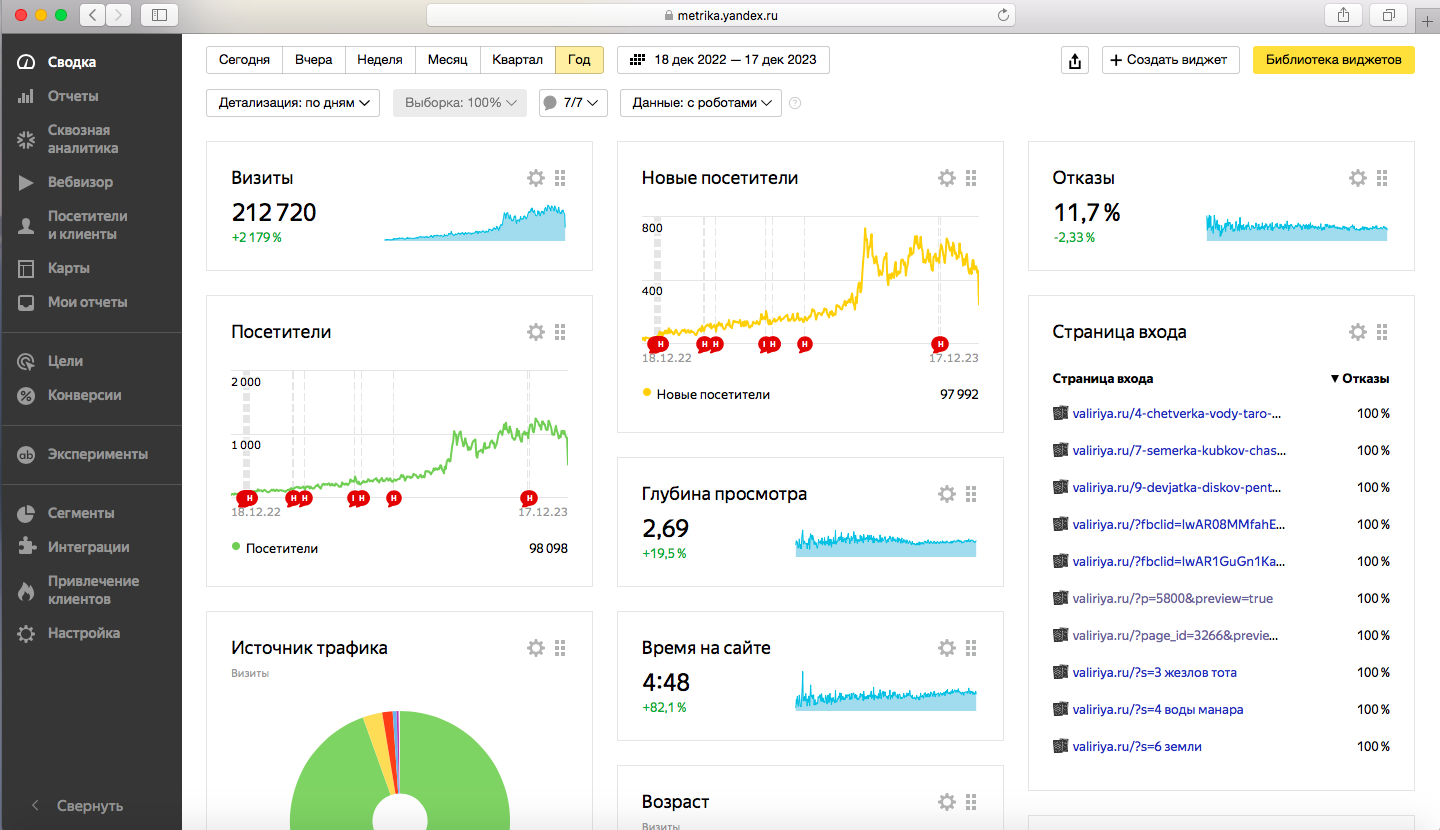Open Библиотека виджетов
Image resolution: width=1440 pixels, height=830 pixels.
click(x=1334, y=60)
